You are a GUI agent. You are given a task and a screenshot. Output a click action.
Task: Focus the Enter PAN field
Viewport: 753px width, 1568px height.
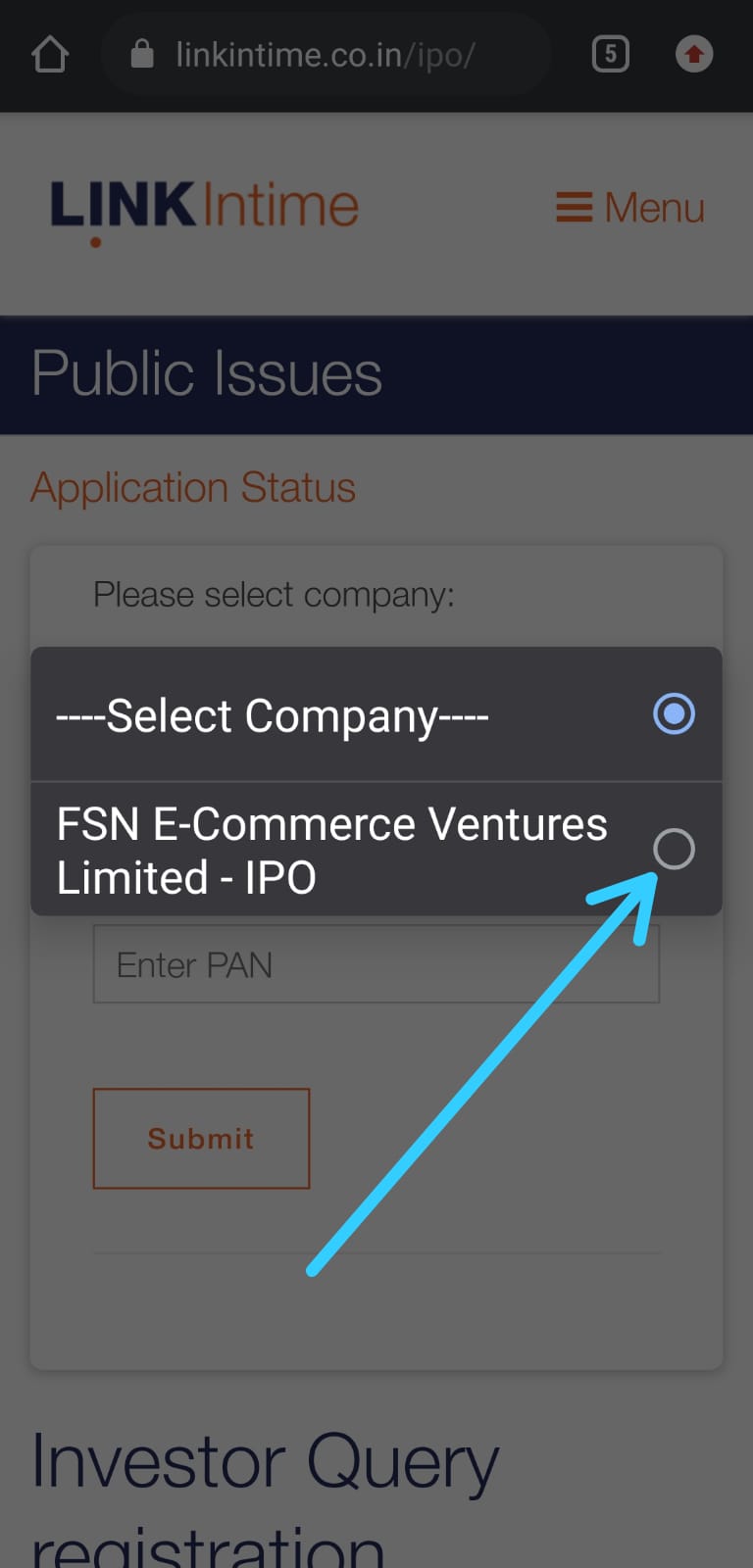[376, 964]
